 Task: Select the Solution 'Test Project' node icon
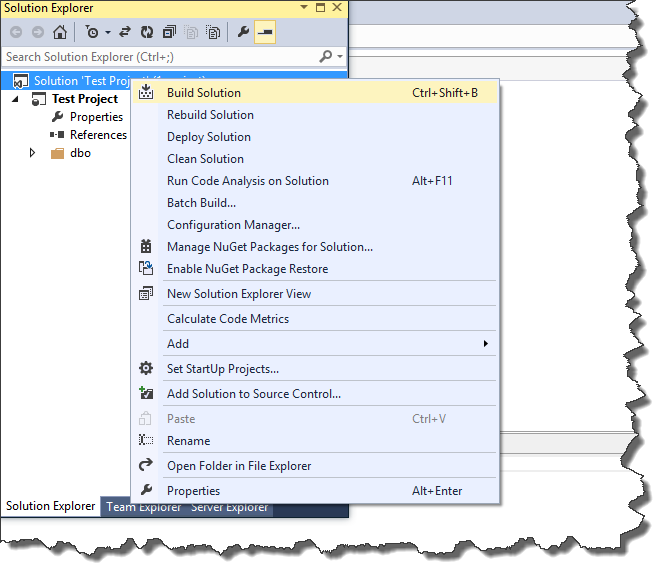(x=20, y=80)
